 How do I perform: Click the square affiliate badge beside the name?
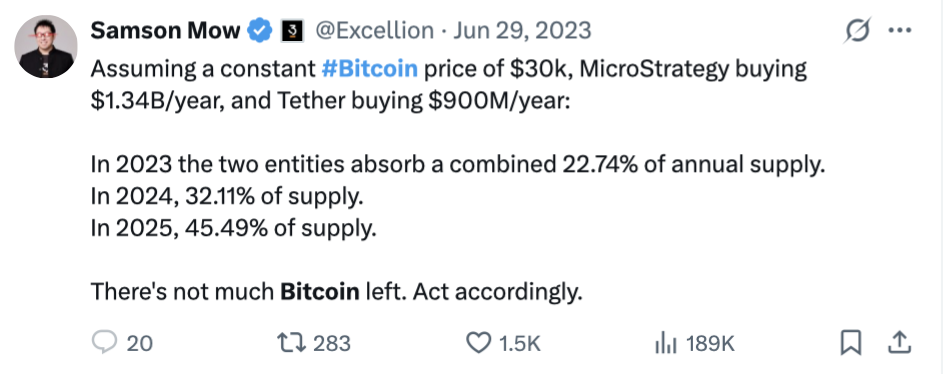292,31
